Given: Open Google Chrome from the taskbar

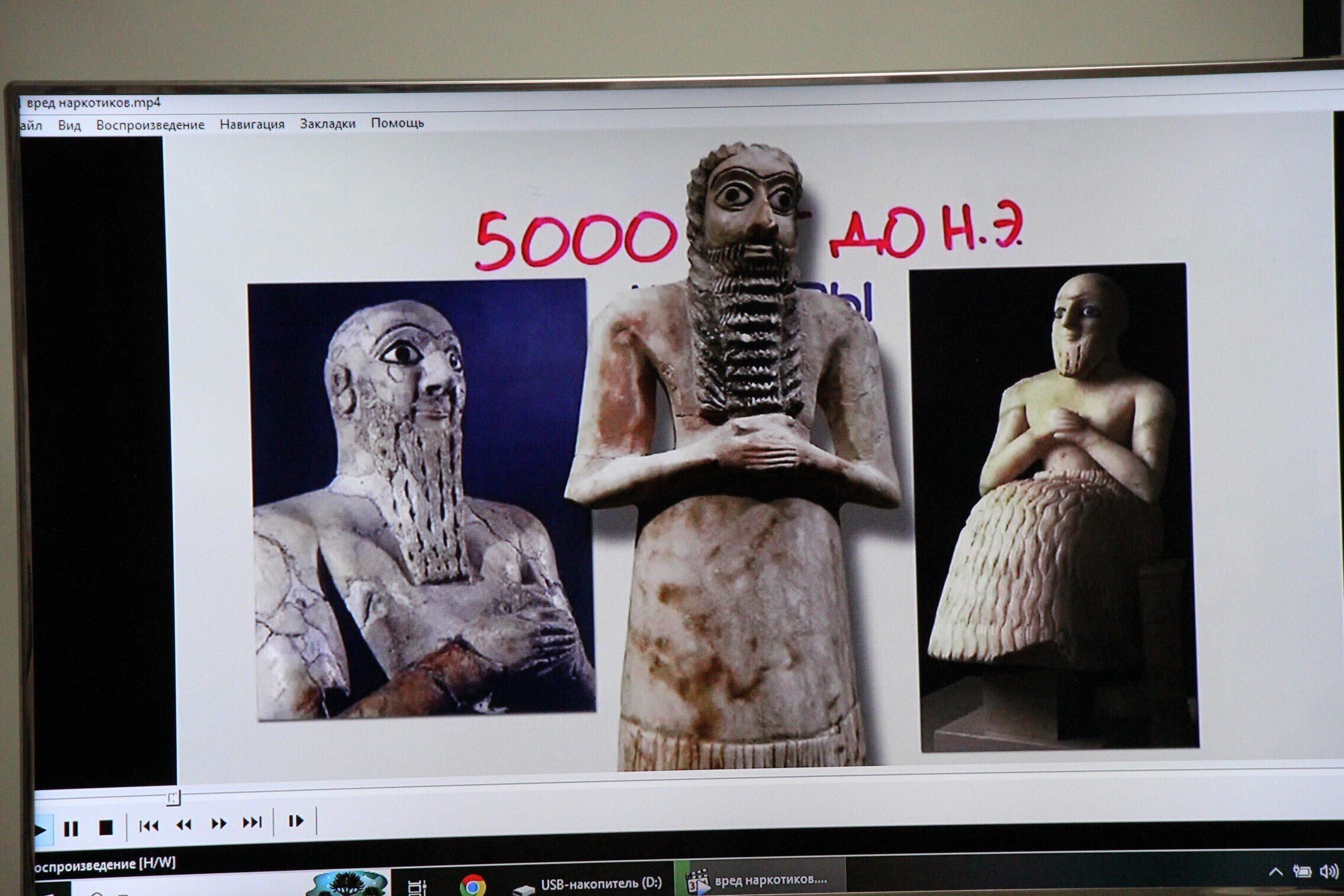Looking at the screenshot, I should click(473, 885).
